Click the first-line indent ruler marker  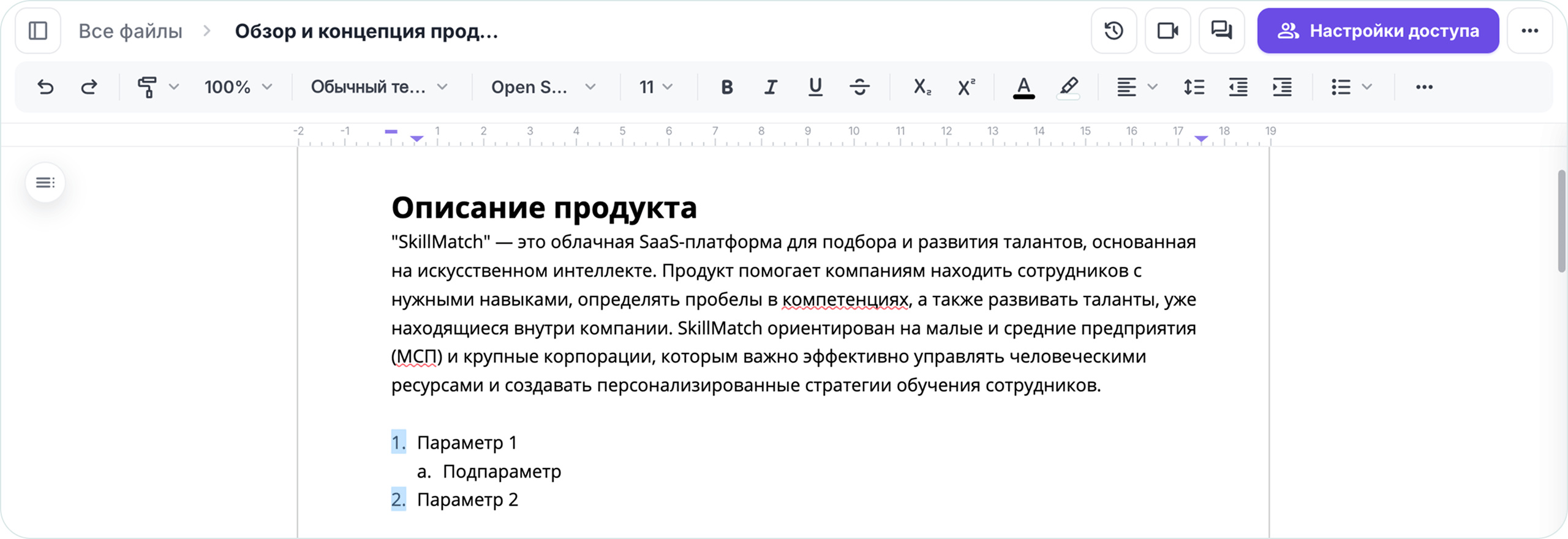tap(391, 132)
